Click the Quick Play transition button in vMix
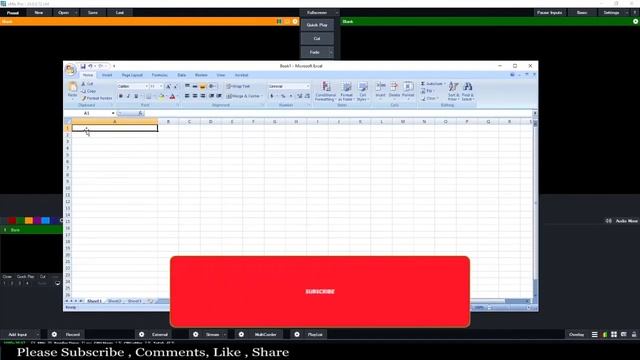The image size is (640, 360). point(317,25)
